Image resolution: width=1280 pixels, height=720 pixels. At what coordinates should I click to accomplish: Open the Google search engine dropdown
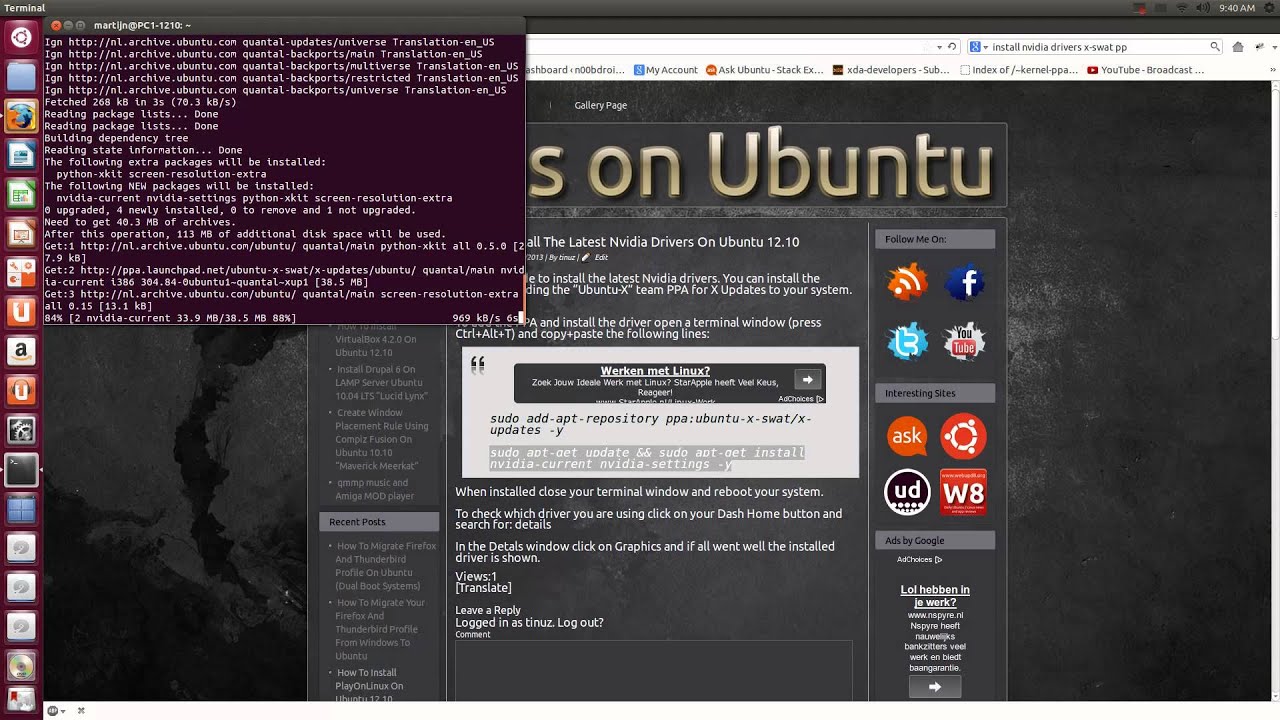(981, 47)
